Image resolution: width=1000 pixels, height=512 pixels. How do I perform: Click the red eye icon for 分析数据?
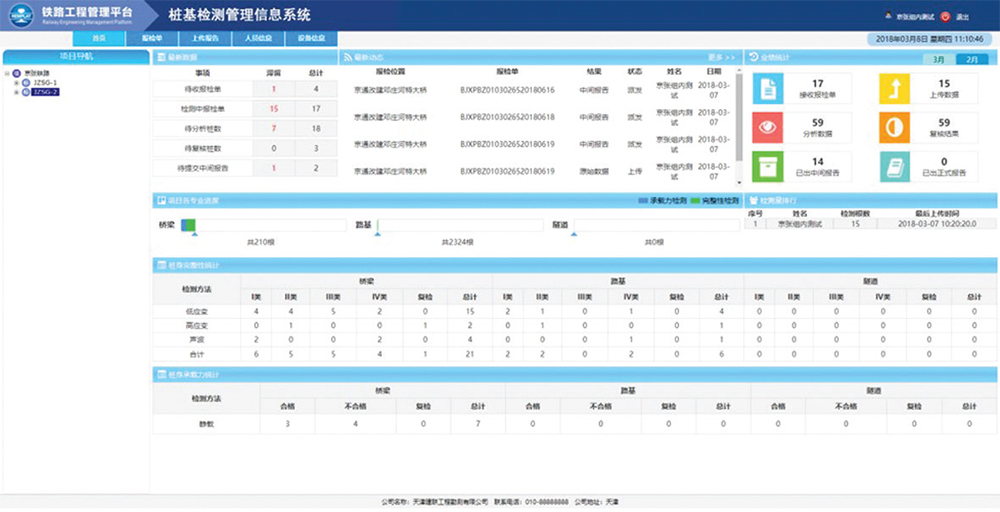tap(768, 128)
